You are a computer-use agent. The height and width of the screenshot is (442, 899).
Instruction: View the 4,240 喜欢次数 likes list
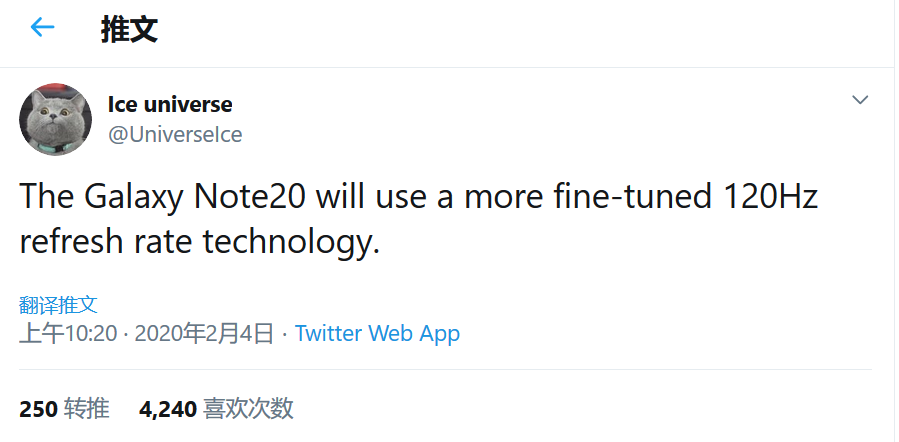click(216, 408)
